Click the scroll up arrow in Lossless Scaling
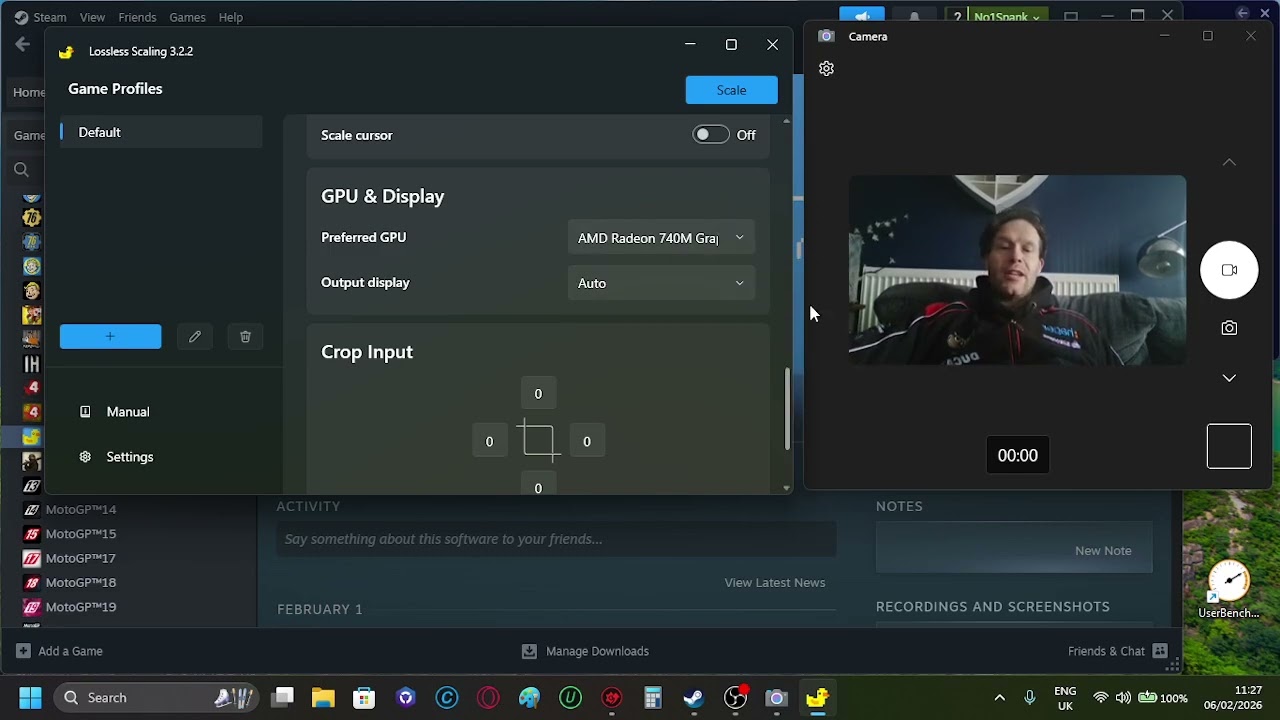This screenshot has width=1280, height=720. pyautogui.click(x=787, y=121)
